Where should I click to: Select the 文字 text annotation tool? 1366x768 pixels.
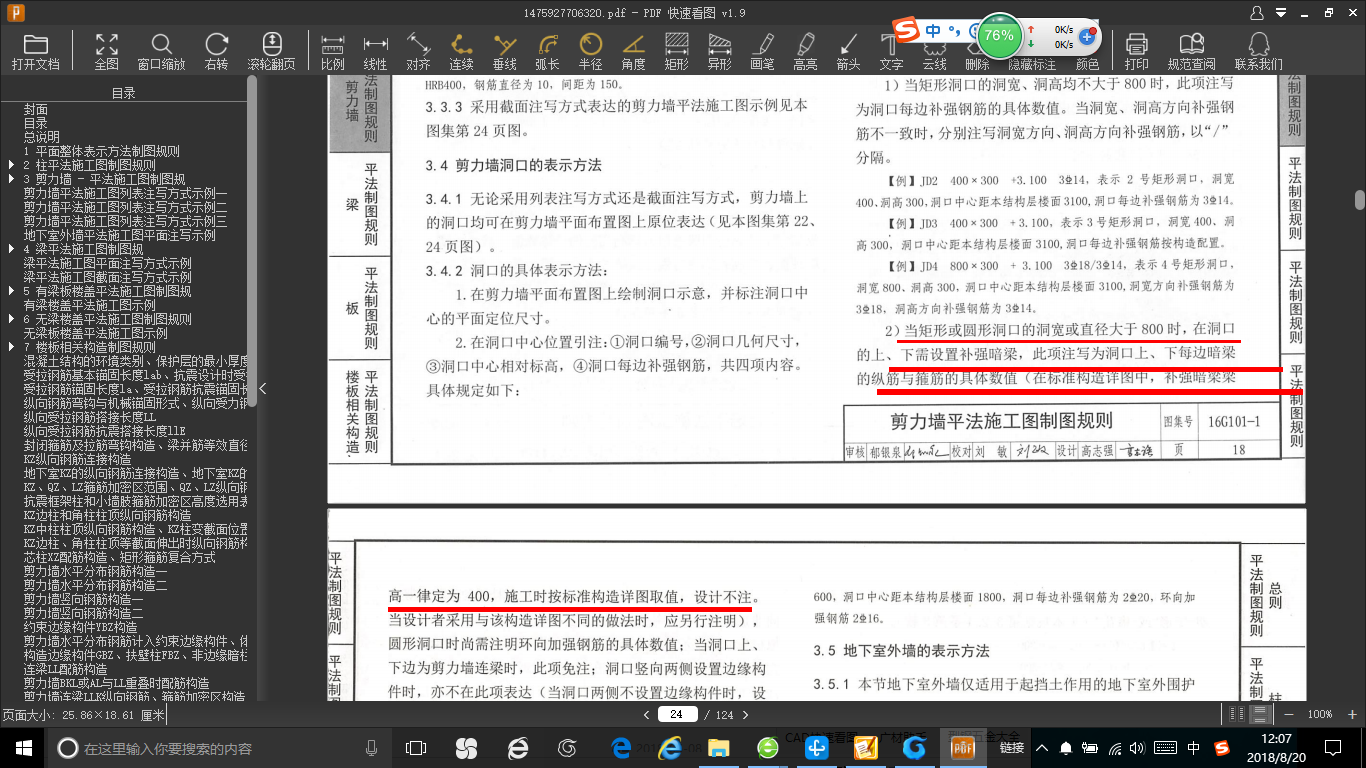point(891,51)
